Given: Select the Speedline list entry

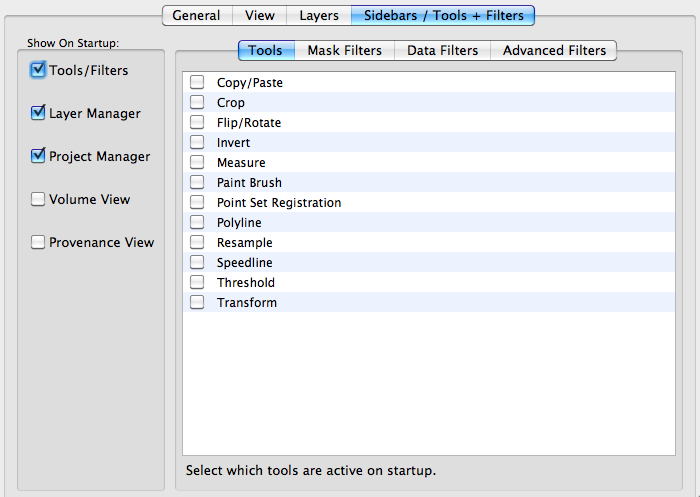Looking at the screenshot, I should pyautogui.click(x=429, y=262).
